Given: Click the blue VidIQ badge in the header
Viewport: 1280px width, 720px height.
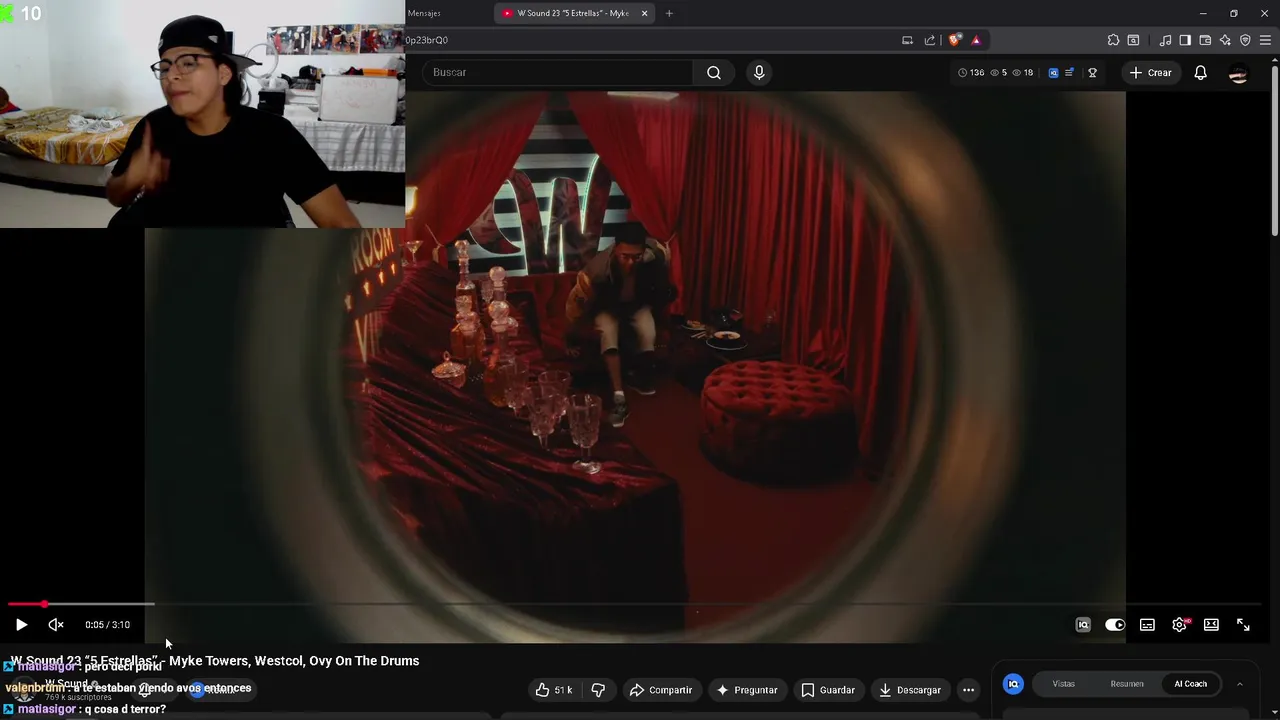Looking at the screenshot, I should click(x=1053, y=72).
